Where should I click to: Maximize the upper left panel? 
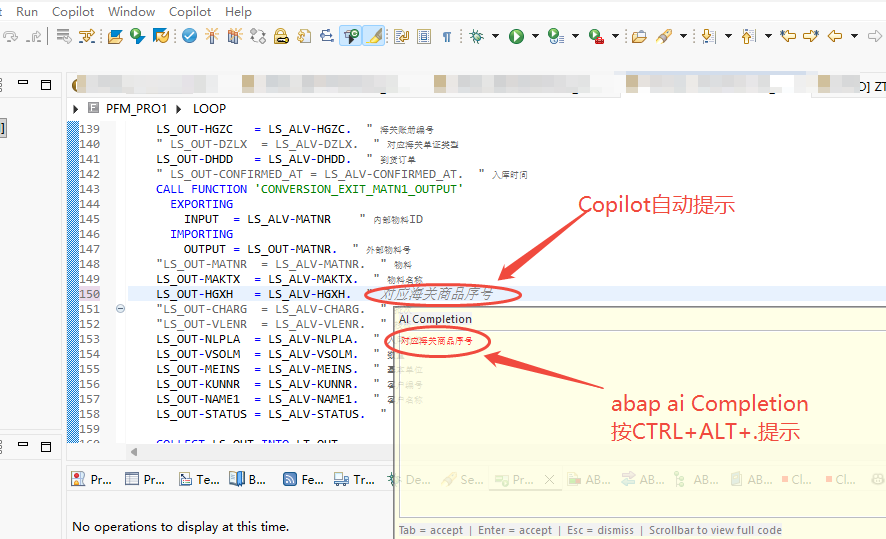[46, 85]
